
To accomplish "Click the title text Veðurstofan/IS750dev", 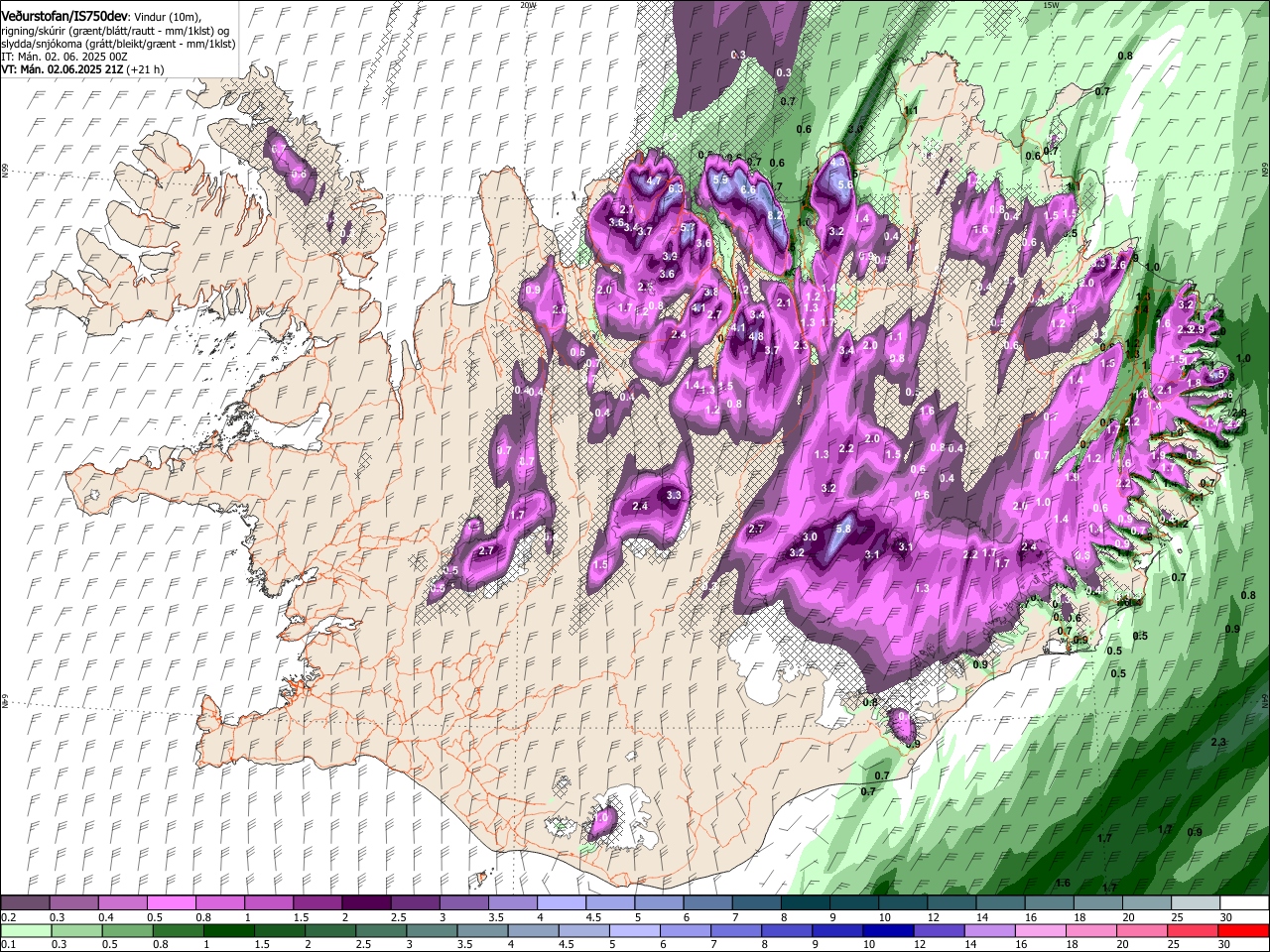I will (64, 17).
